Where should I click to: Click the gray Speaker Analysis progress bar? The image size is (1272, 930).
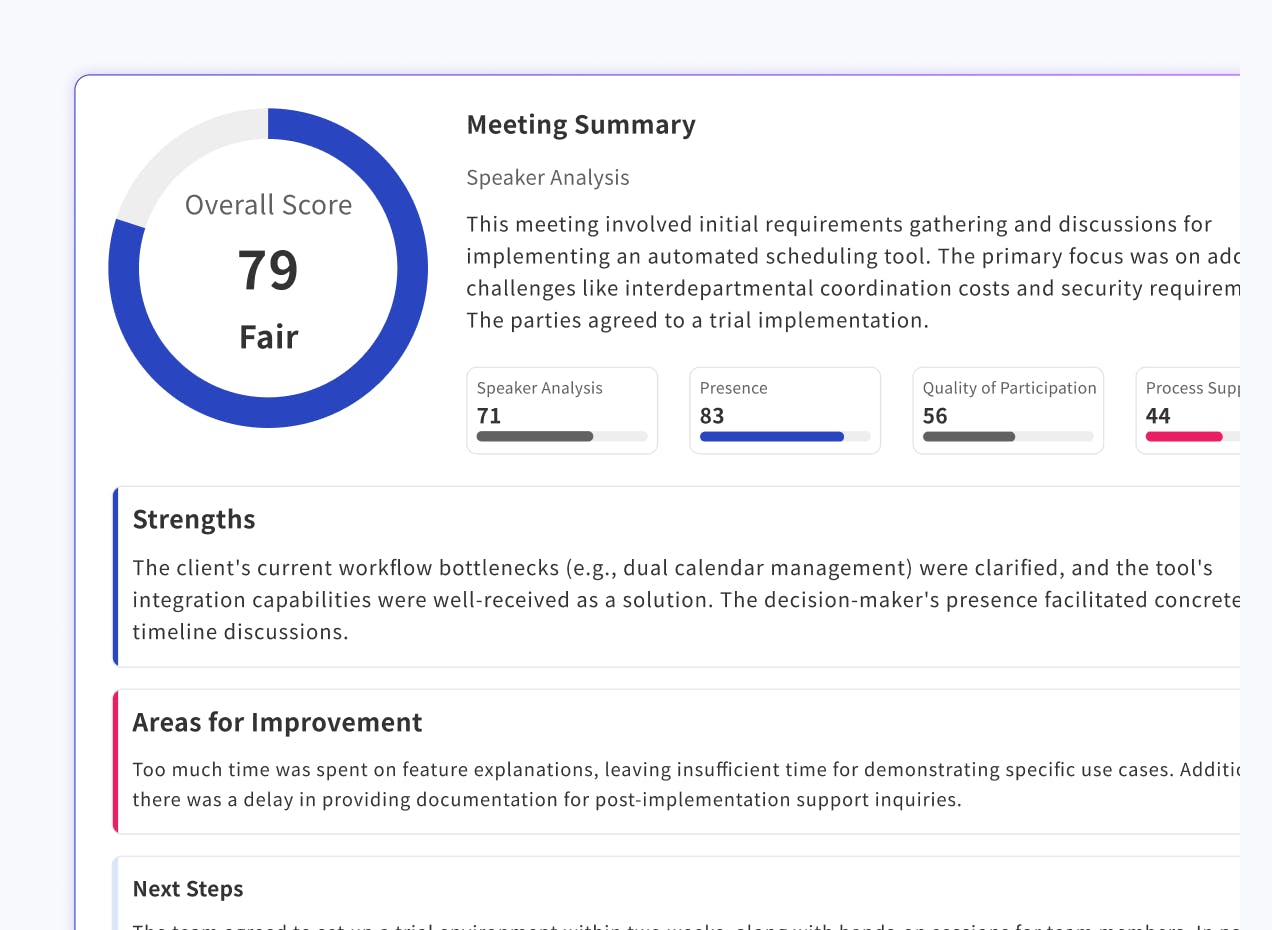pyautogui.click(x=562, y=436)
